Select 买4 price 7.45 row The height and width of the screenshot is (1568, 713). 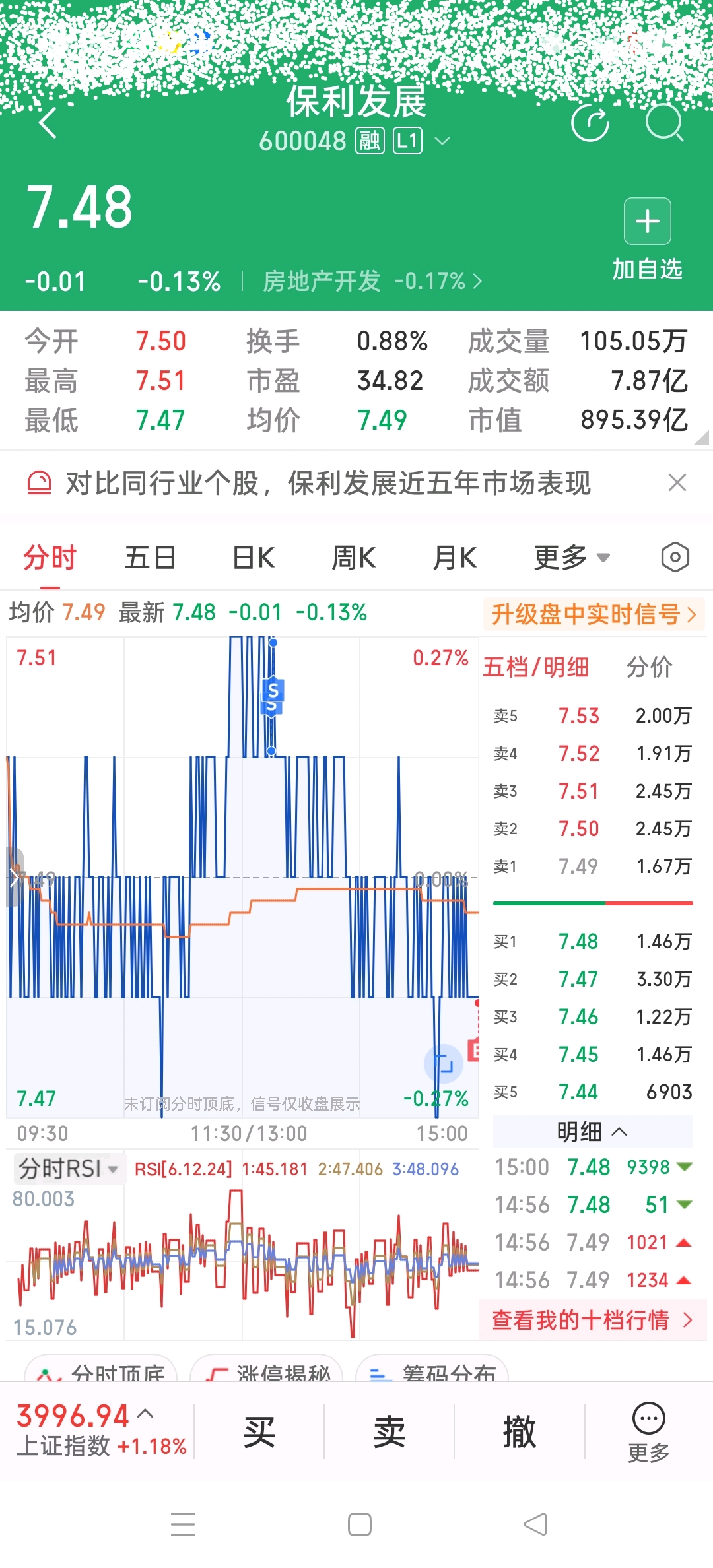[x=592, y=1055]
